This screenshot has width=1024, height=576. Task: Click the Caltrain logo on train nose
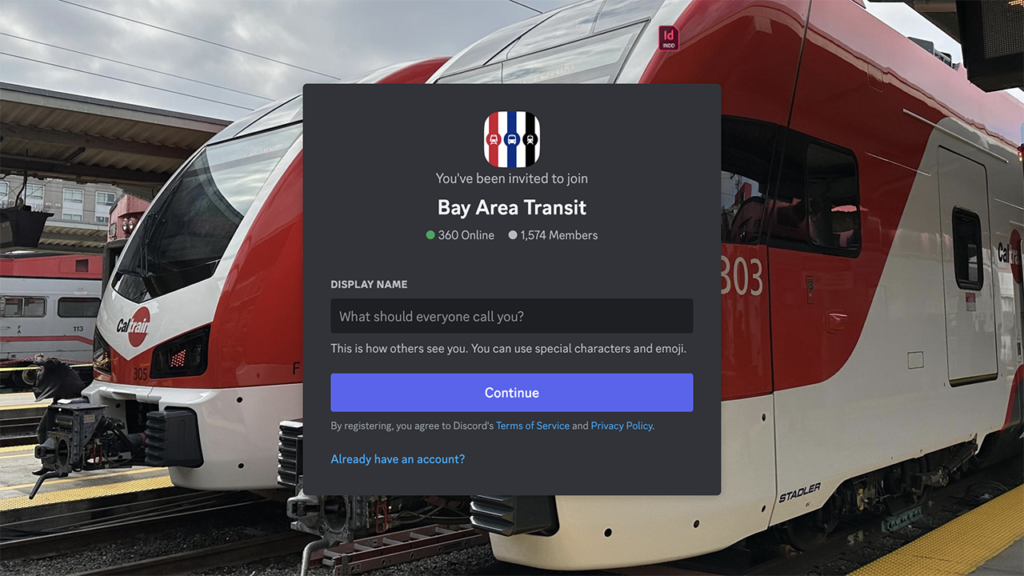coord(134,325)
